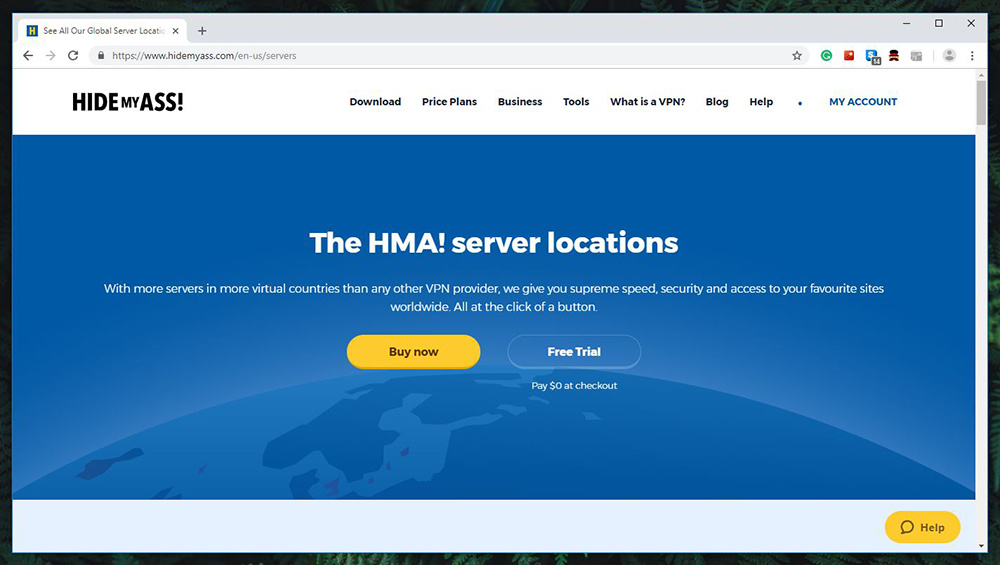Go to the Business section

click(x=520, y=101)
